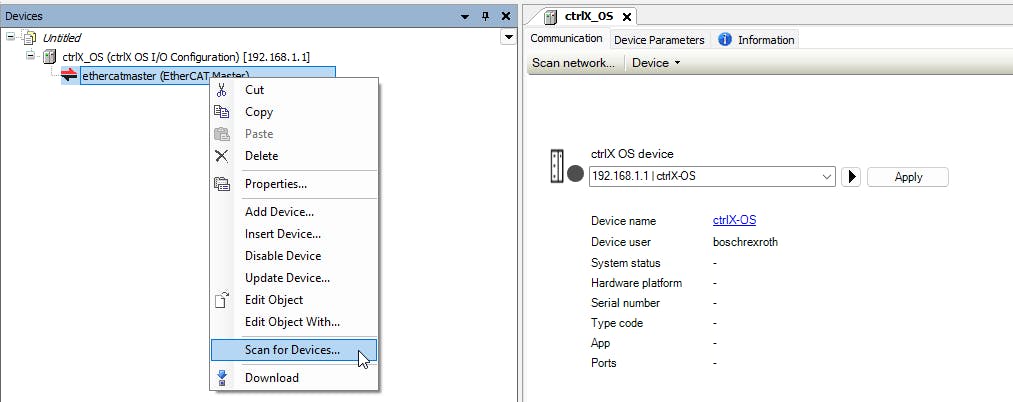
Task: Click the Properties icon in menu
Action: click(x=222, y=184)
